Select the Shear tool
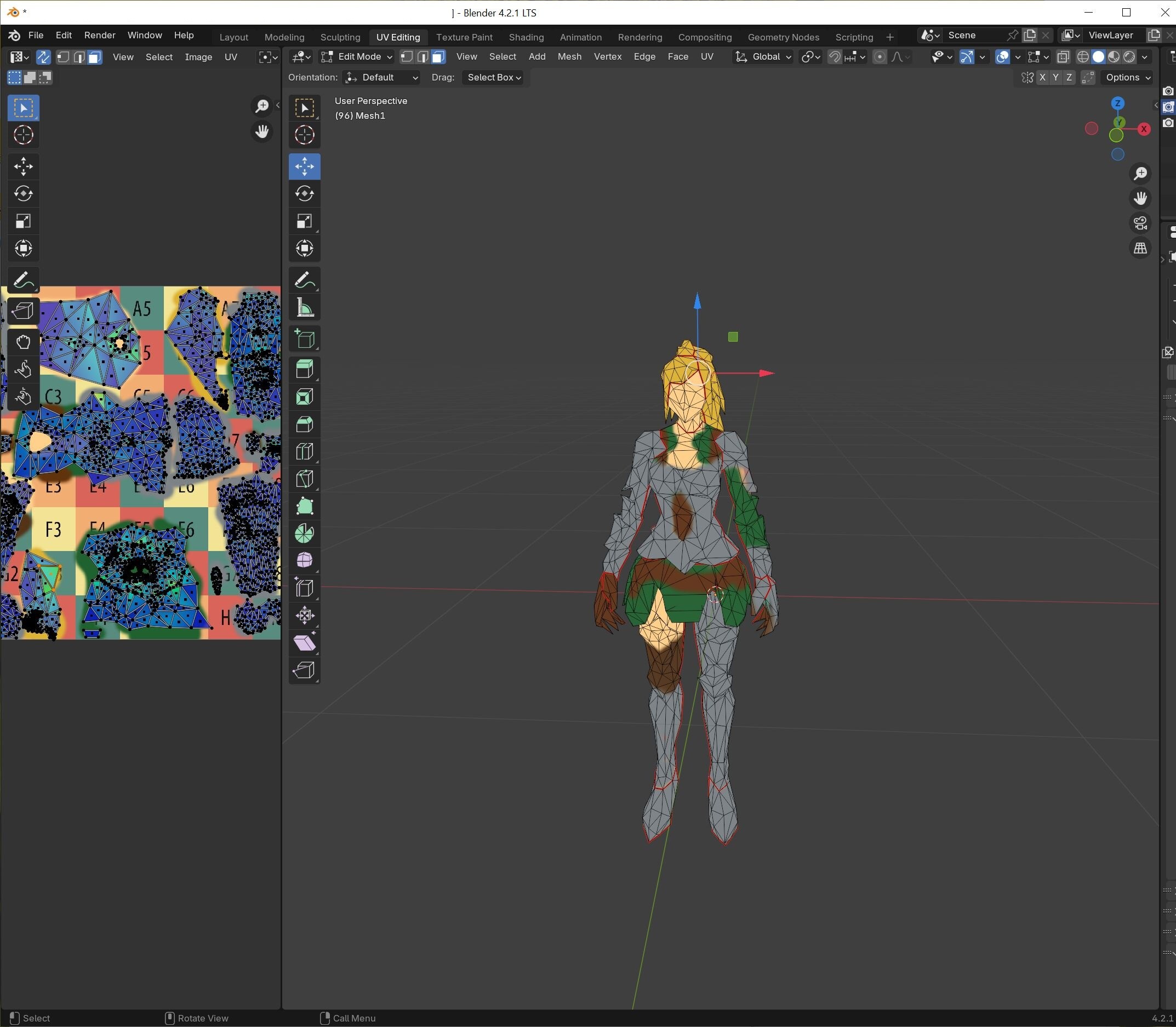 point(305,643)
